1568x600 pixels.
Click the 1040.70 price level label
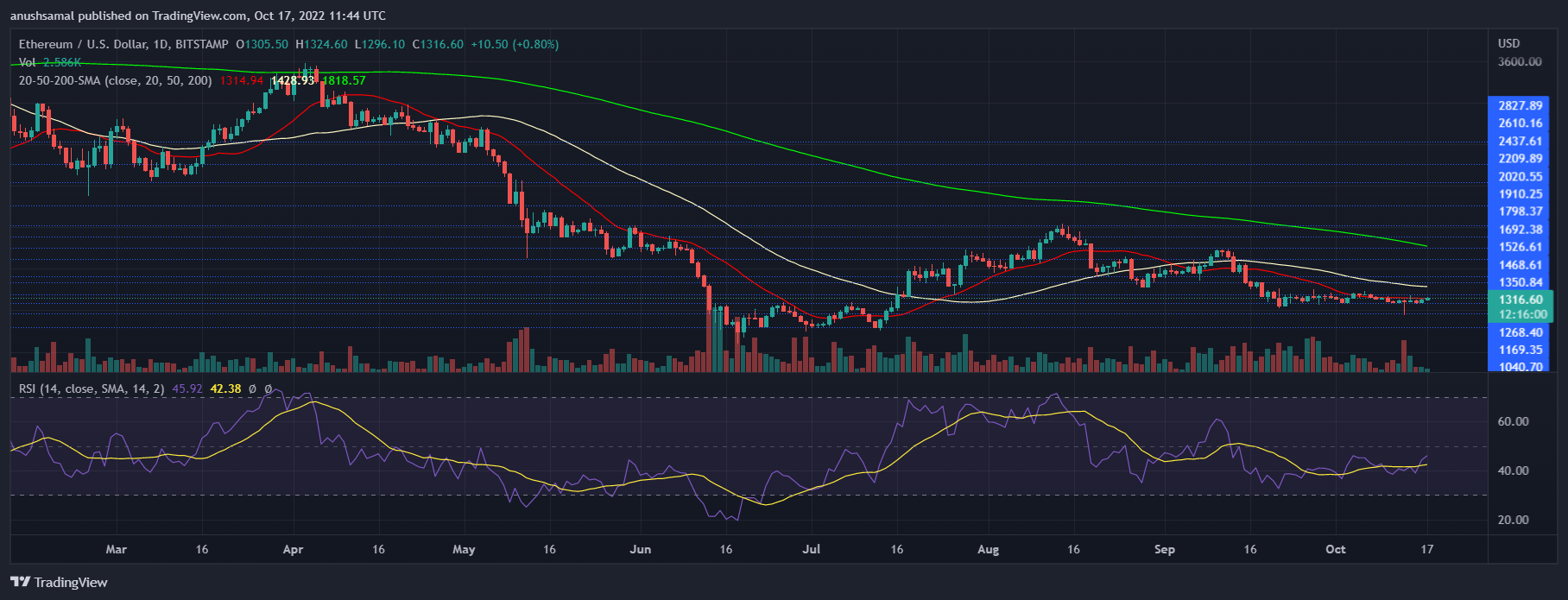1520,367
